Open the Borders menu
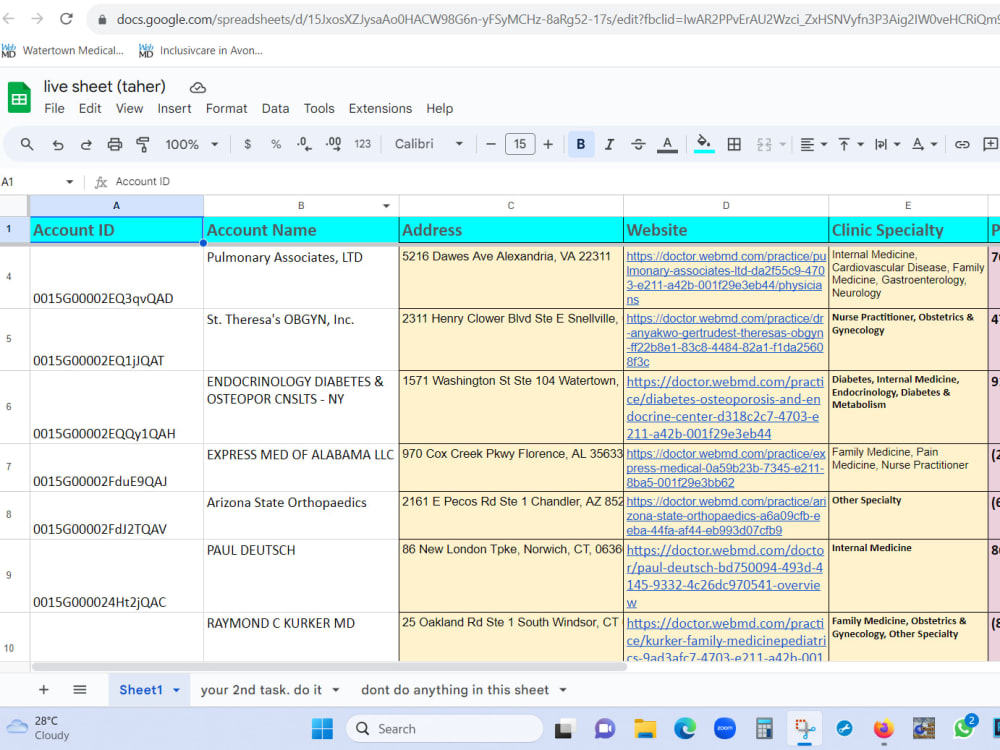1000x750 pixels. pyautogui.click(x=734, y=143)
